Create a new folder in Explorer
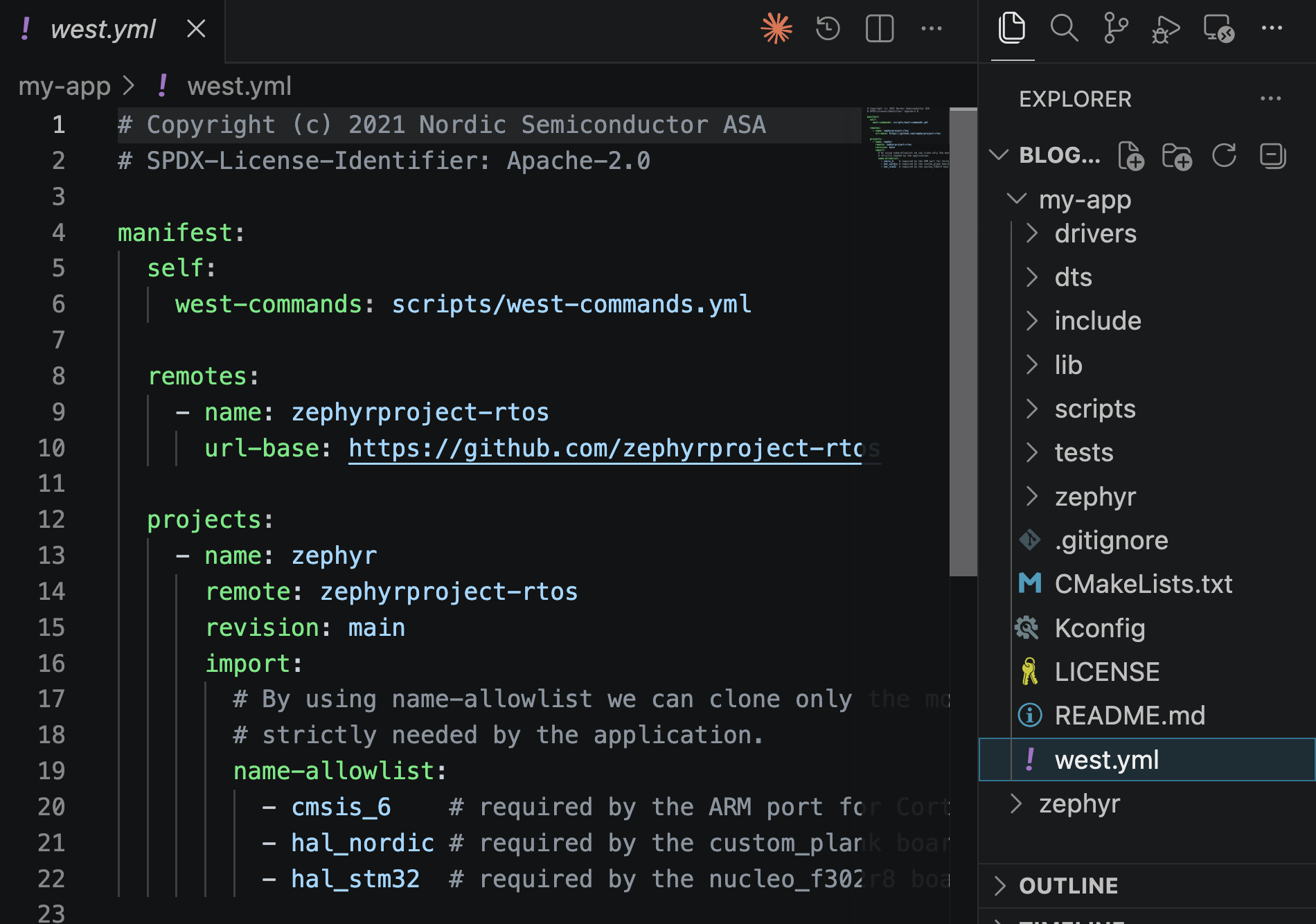The height and width of the screenshot is (924, 1316). click(x=1177, y=155)
